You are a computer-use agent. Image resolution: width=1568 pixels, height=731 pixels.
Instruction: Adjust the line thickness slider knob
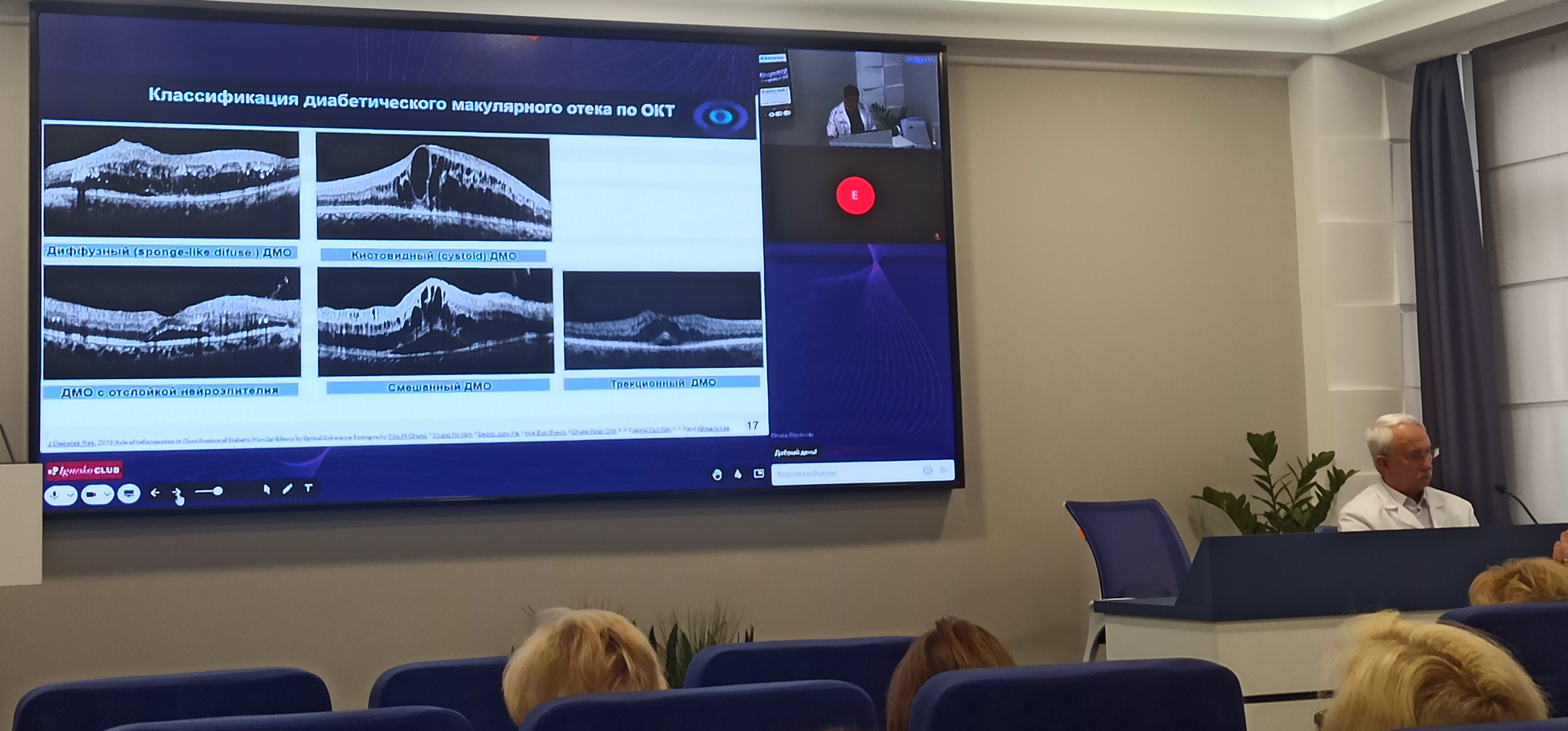218,490
